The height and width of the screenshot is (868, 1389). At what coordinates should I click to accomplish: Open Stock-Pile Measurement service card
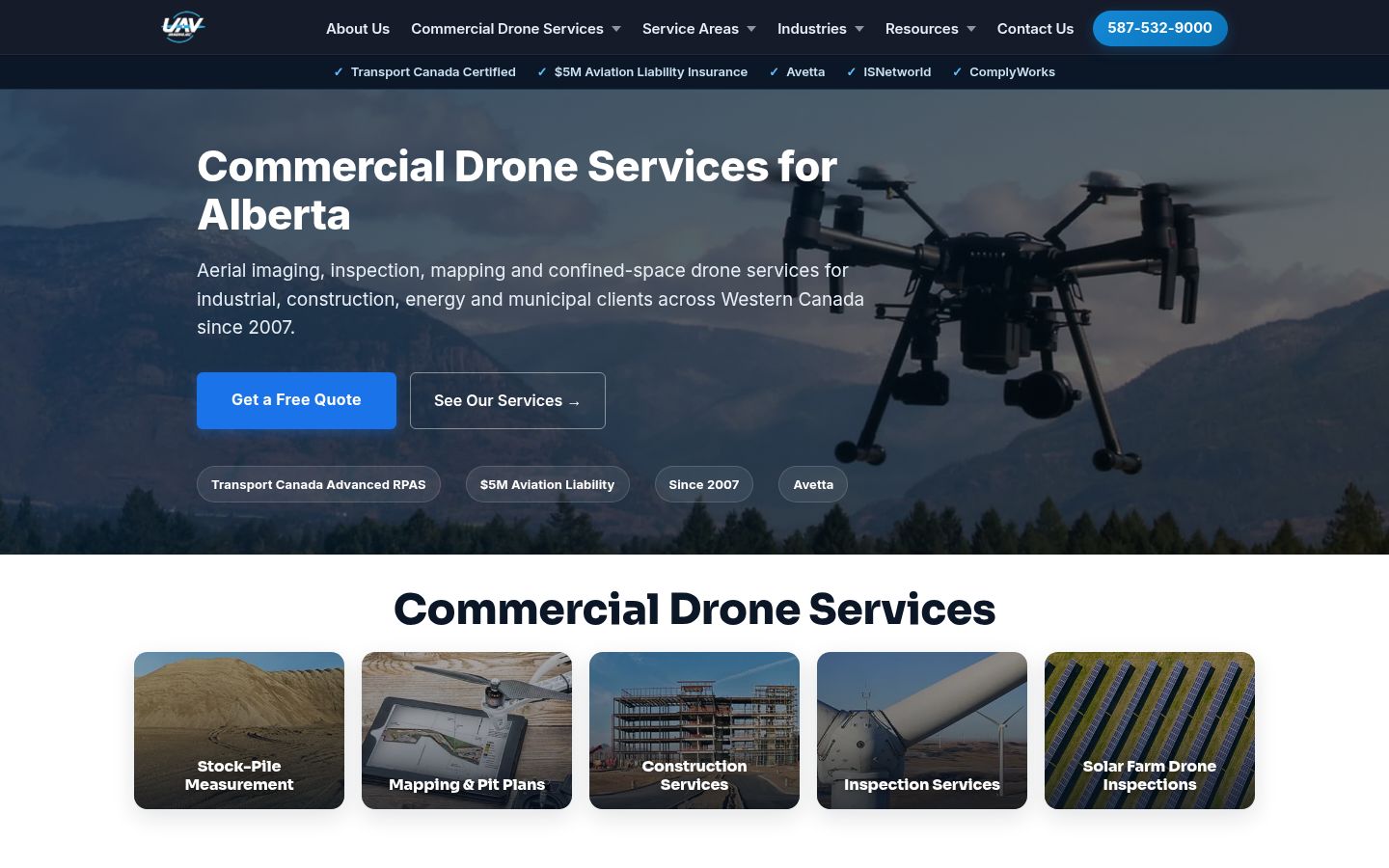(239, 730)
